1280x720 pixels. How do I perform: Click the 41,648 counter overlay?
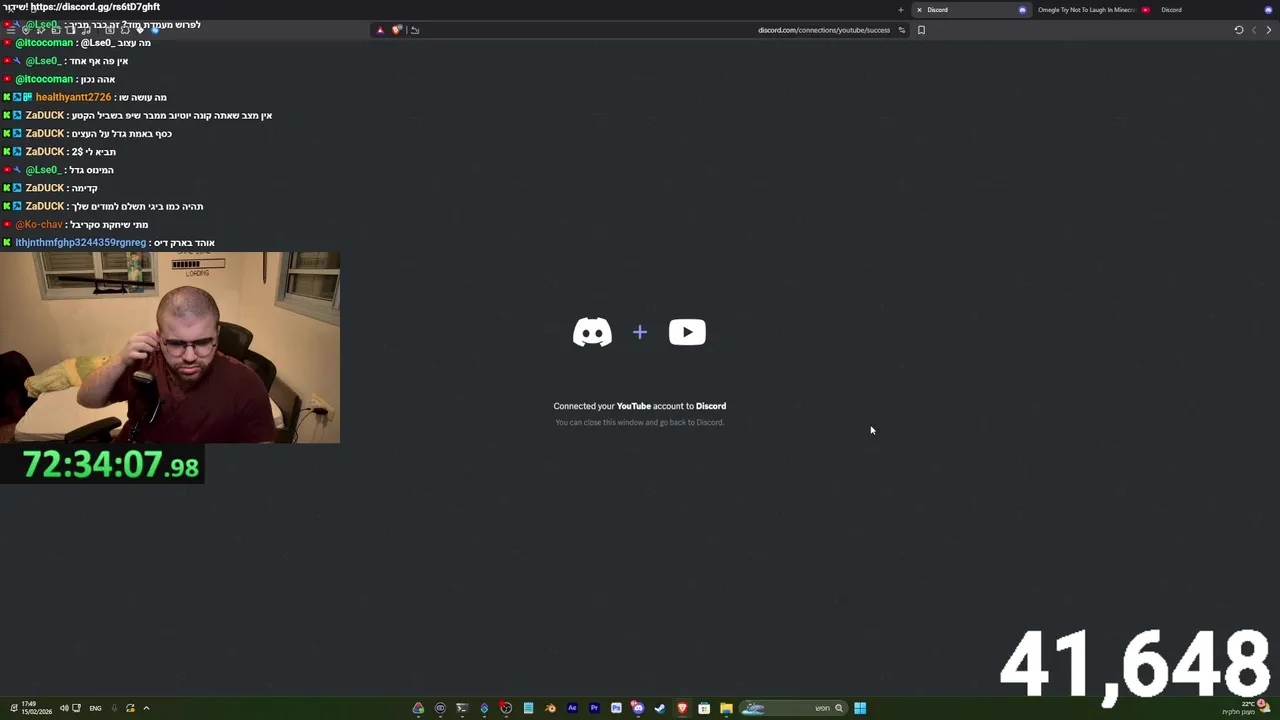1134,664
